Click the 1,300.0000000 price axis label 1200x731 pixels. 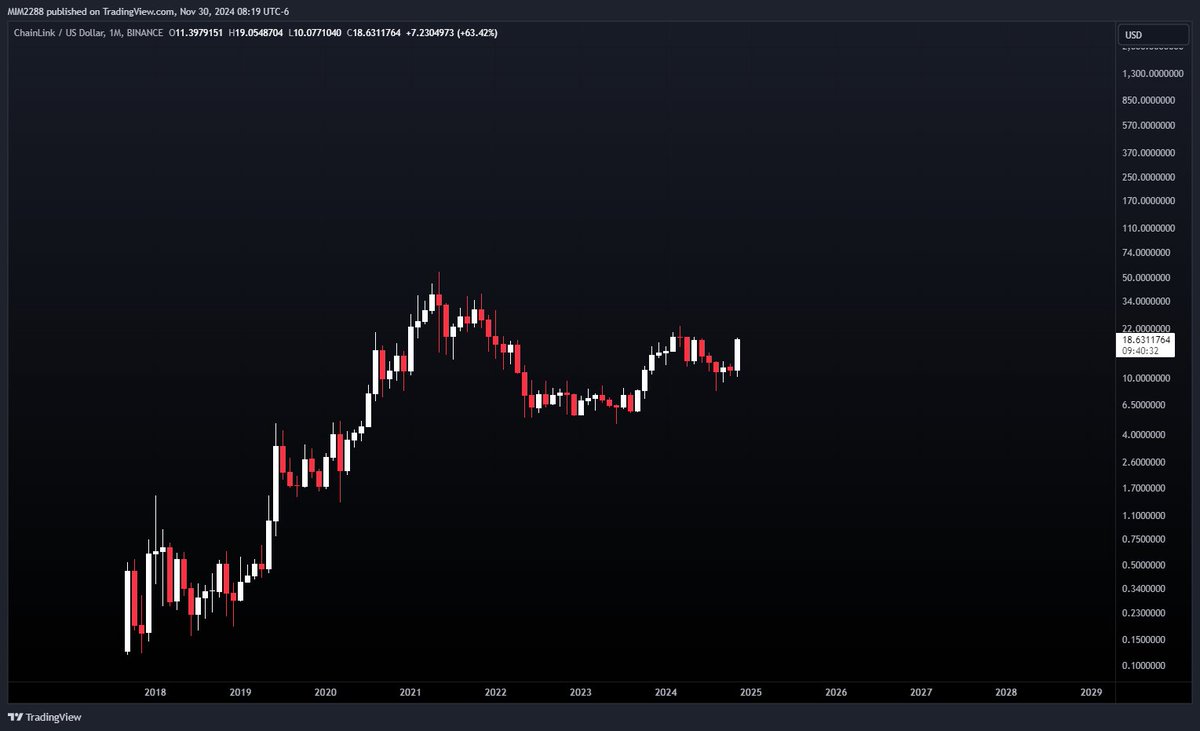pyautogui.click(x=1154, y=74)
